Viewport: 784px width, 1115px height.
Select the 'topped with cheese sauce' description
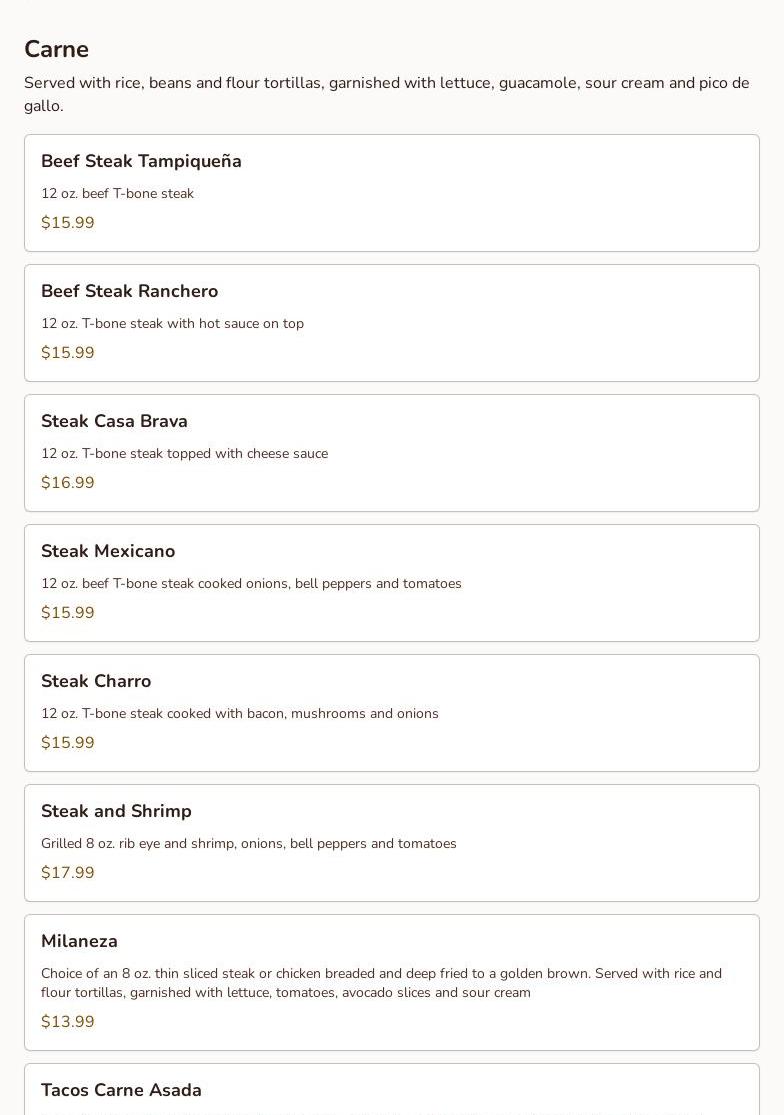pyautogui.click(x=184, y=454)
